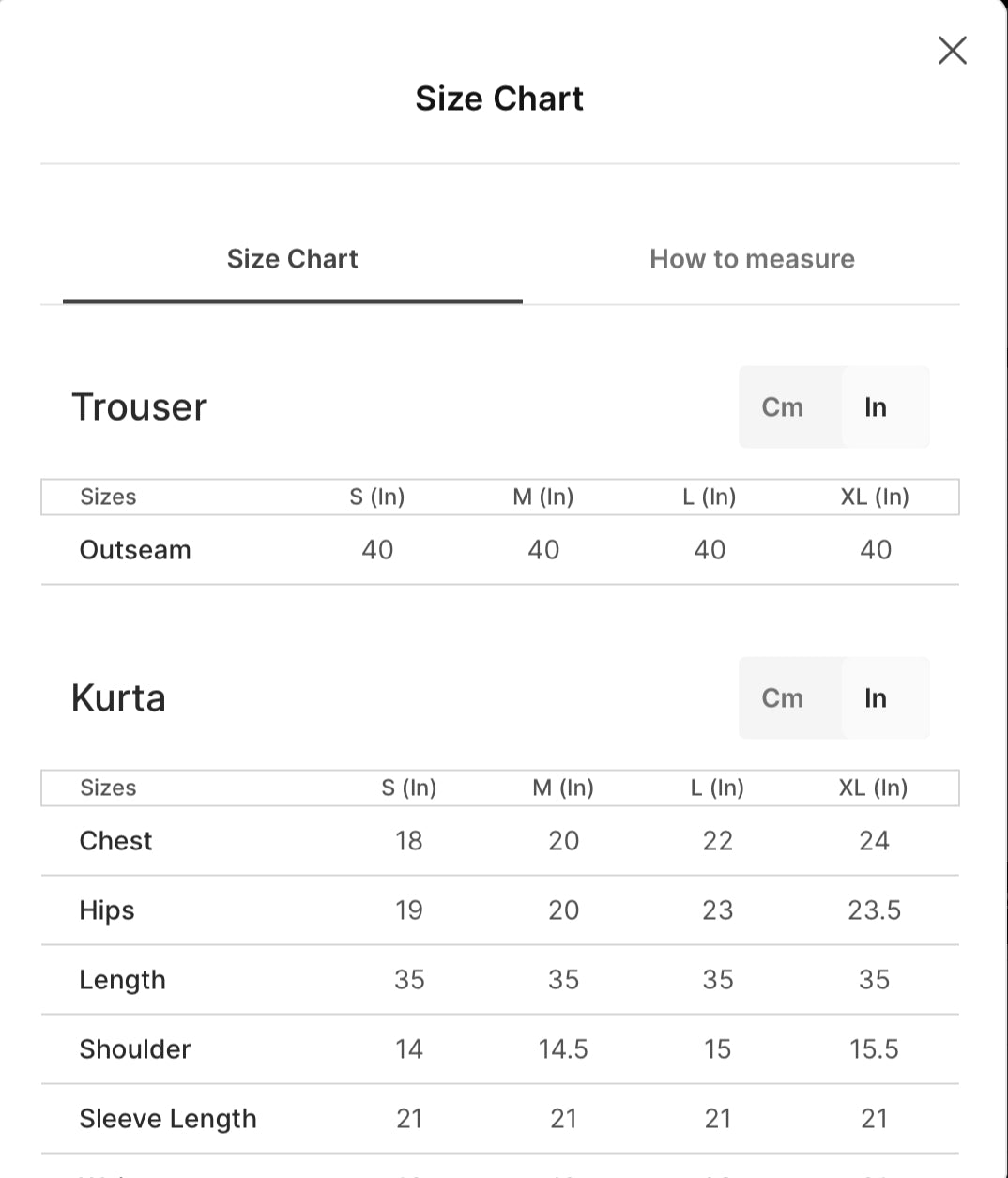The image size is (1008, 1178).
Task: Click the Sleeve Length row label
Action: (x=168, y=1119)
